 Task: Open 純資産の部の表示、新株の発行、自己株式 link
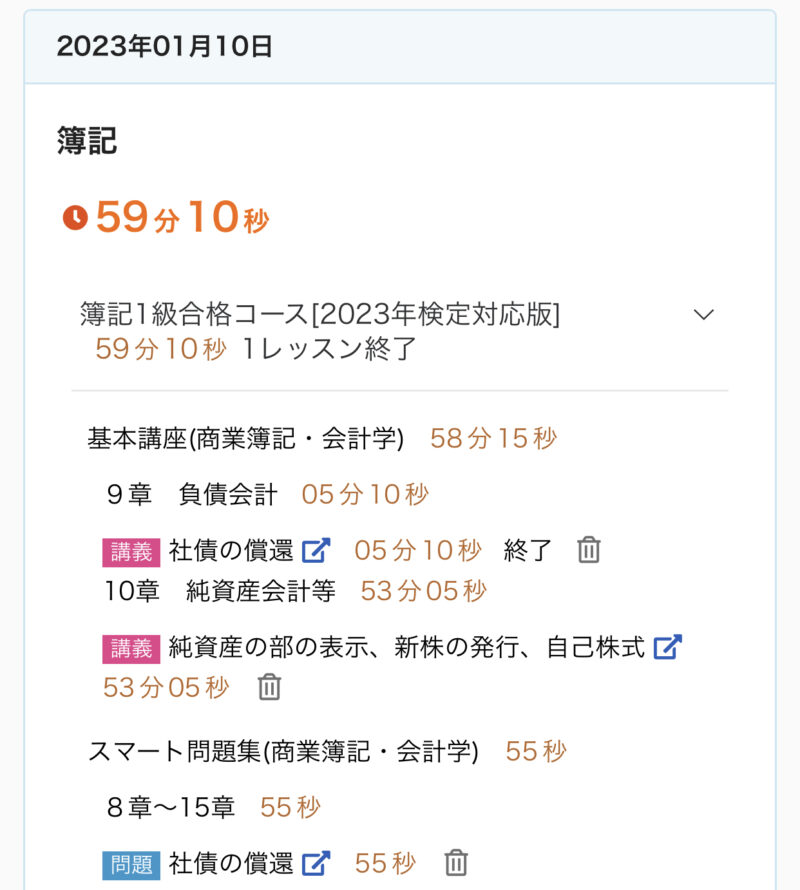(406, 647)
